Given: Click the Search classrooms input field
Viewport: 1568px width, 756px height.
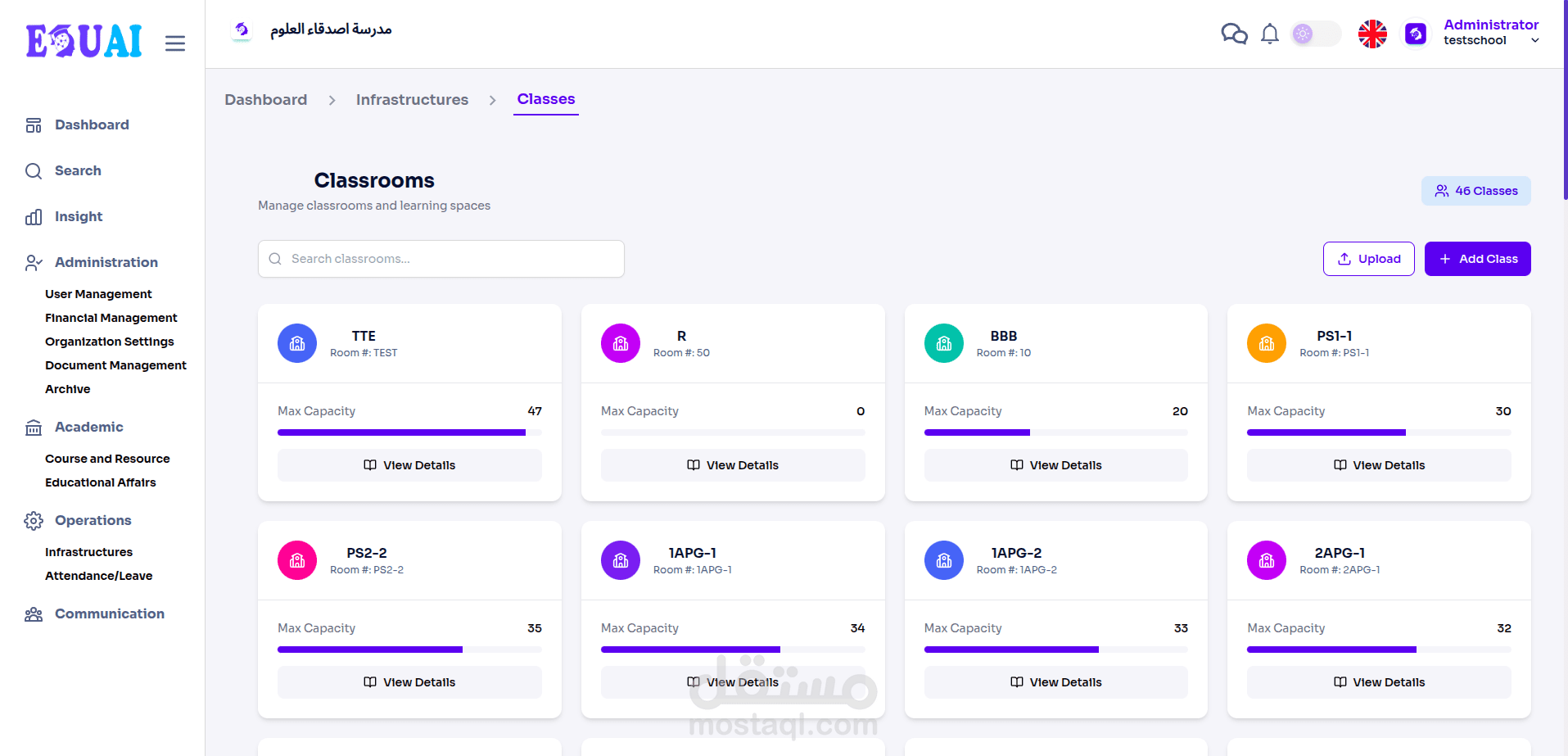Looking at the screenshot, I should (x=441, y=259).
